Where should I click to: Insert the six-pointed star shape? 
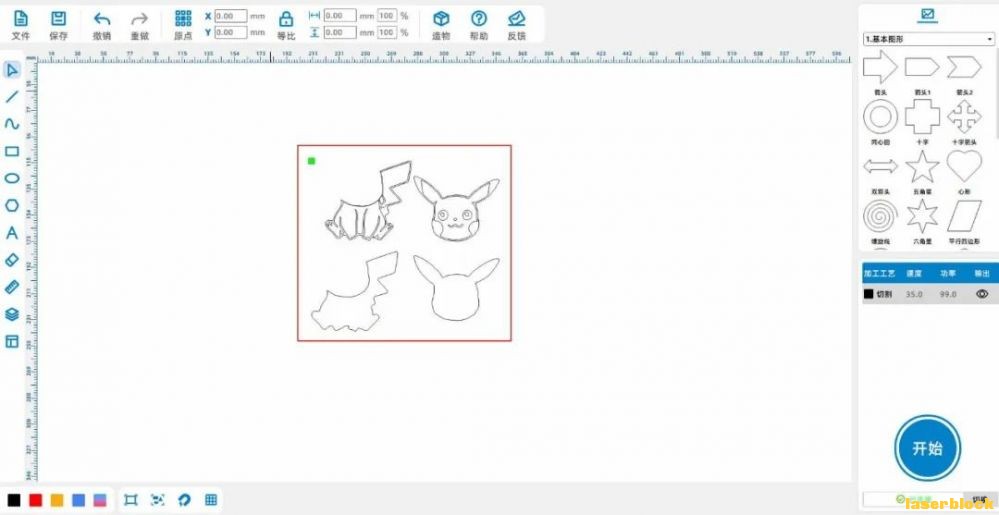pyautogui.click(x=922, y=216)
